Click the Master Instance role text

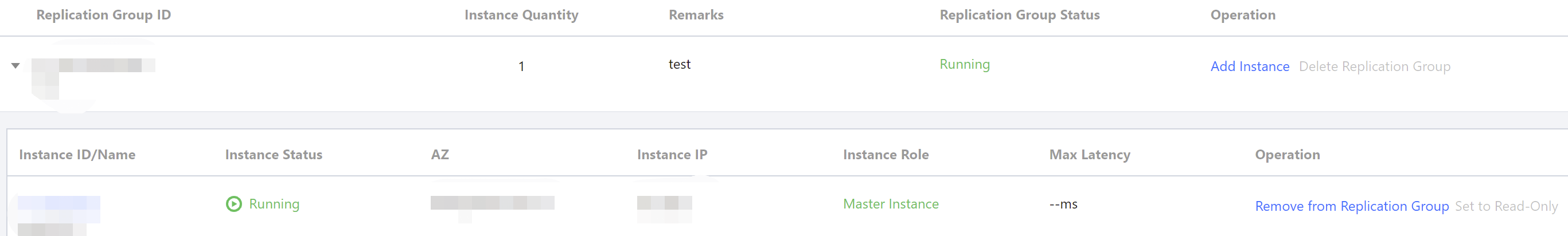pos(891,204)
